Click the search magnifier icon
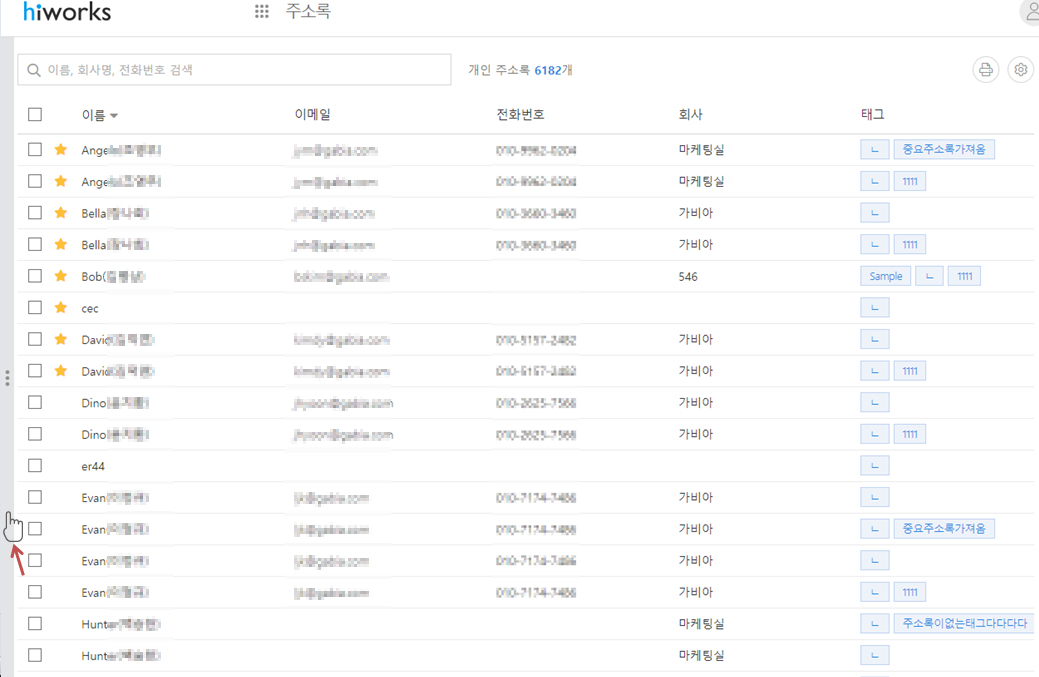This screenshot has height=677, width=1039. click(x=34, y=70)
